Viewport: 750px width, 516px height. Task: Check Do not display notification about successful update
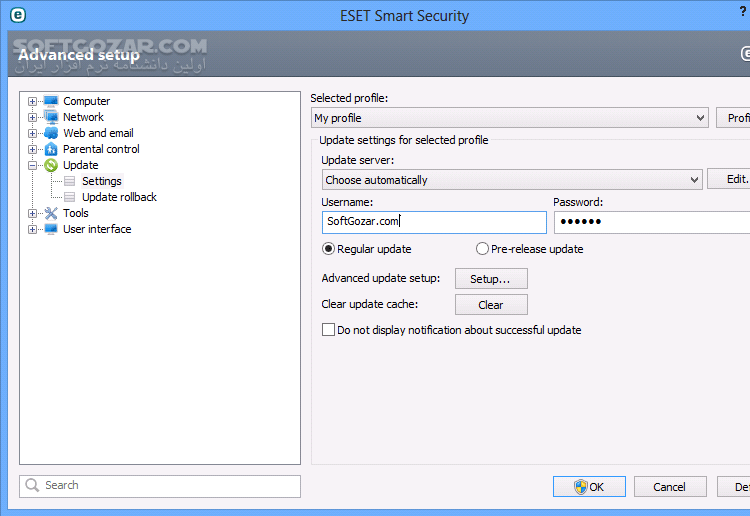pyautogui.click(x=328, y=330)
